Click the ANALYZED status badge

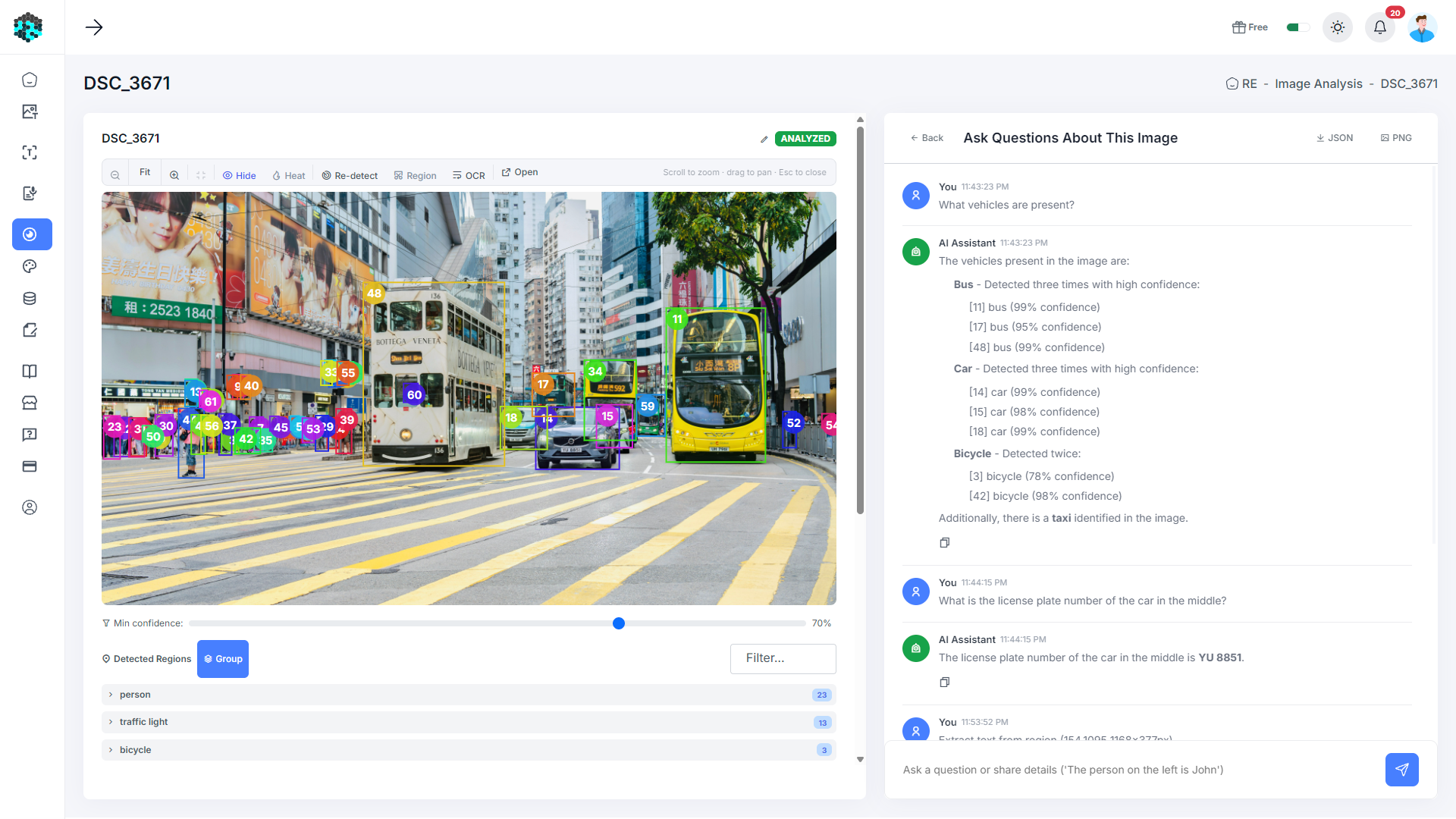[x=805, y=139]
